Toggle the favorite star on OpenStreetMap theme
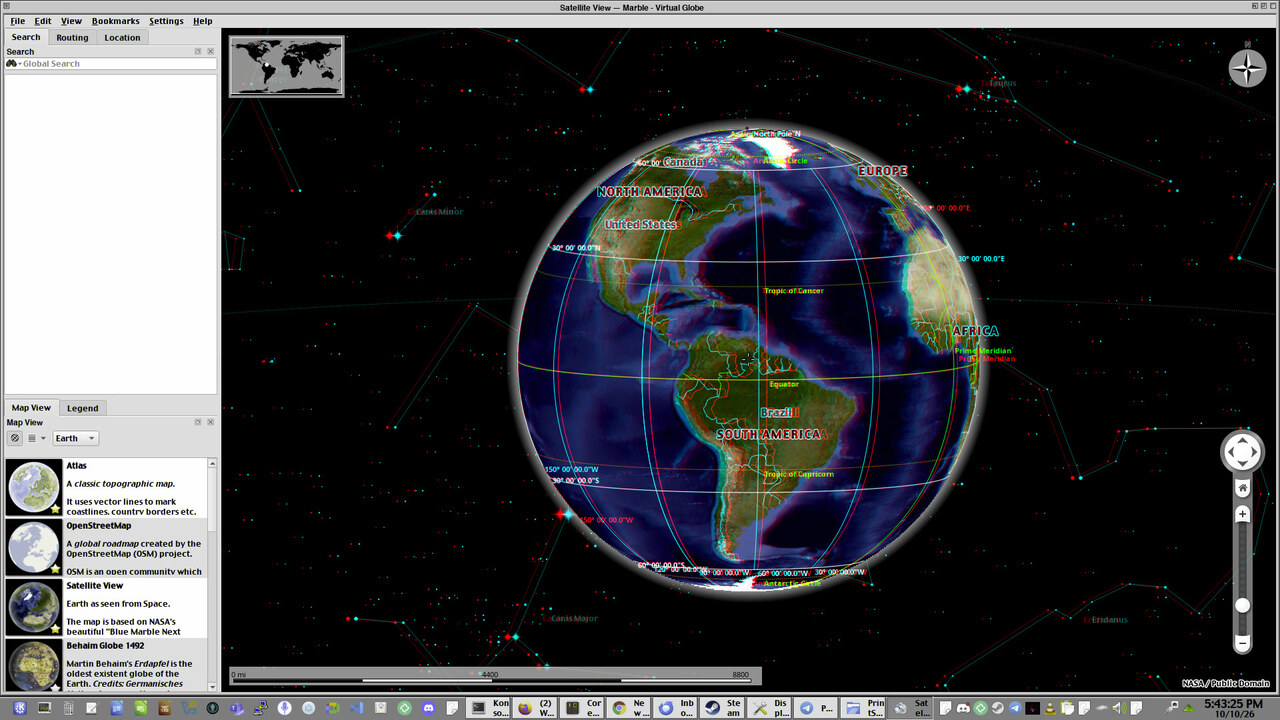The height and width of the screenshot is (720, 1280). coord(55,569)
